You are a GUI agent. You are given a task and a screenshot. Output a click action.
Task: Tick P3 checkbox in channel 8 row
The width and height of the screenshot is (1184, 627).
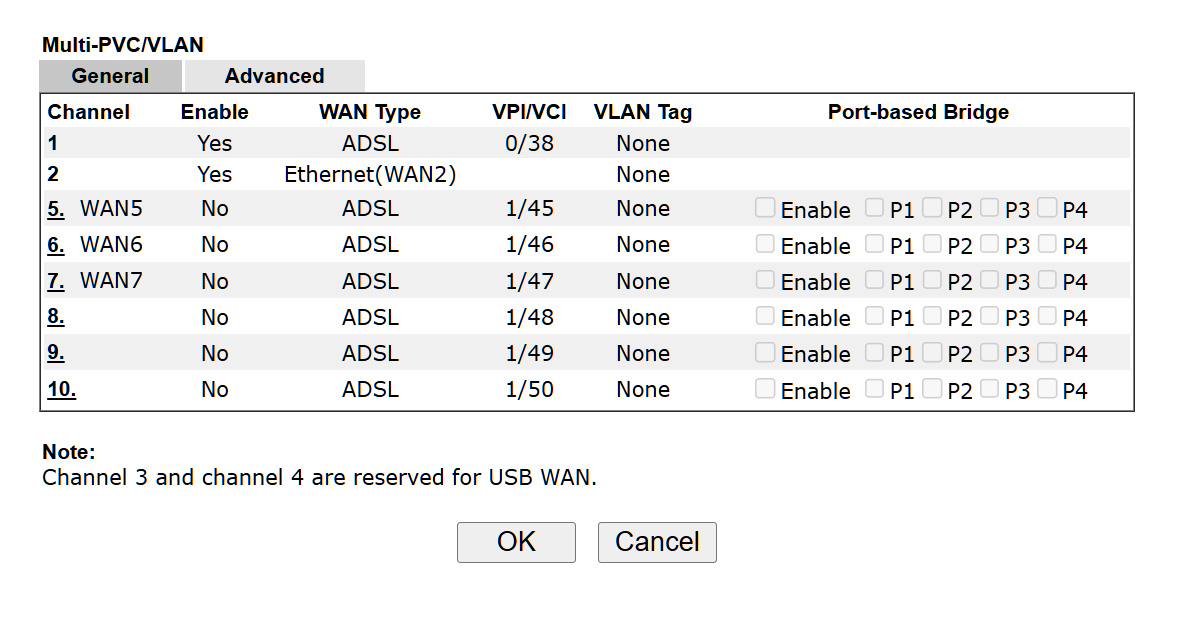[990, 316]
